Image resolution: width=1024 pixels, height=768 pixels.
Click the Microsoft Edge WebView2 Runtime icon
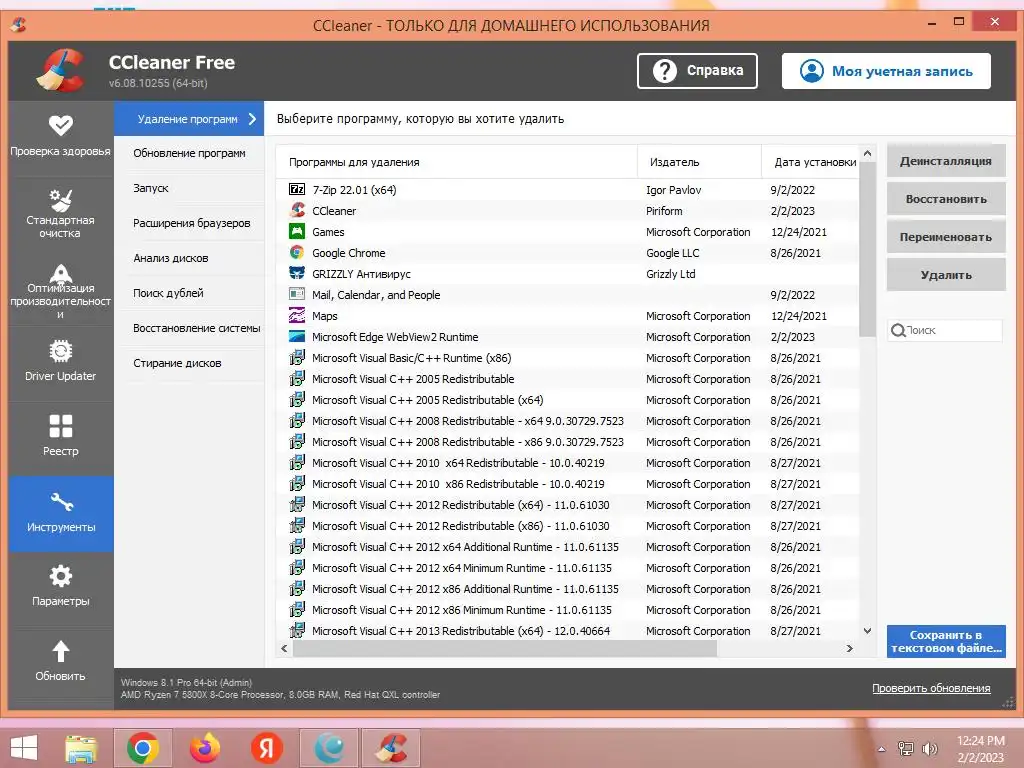click(297, 336)
